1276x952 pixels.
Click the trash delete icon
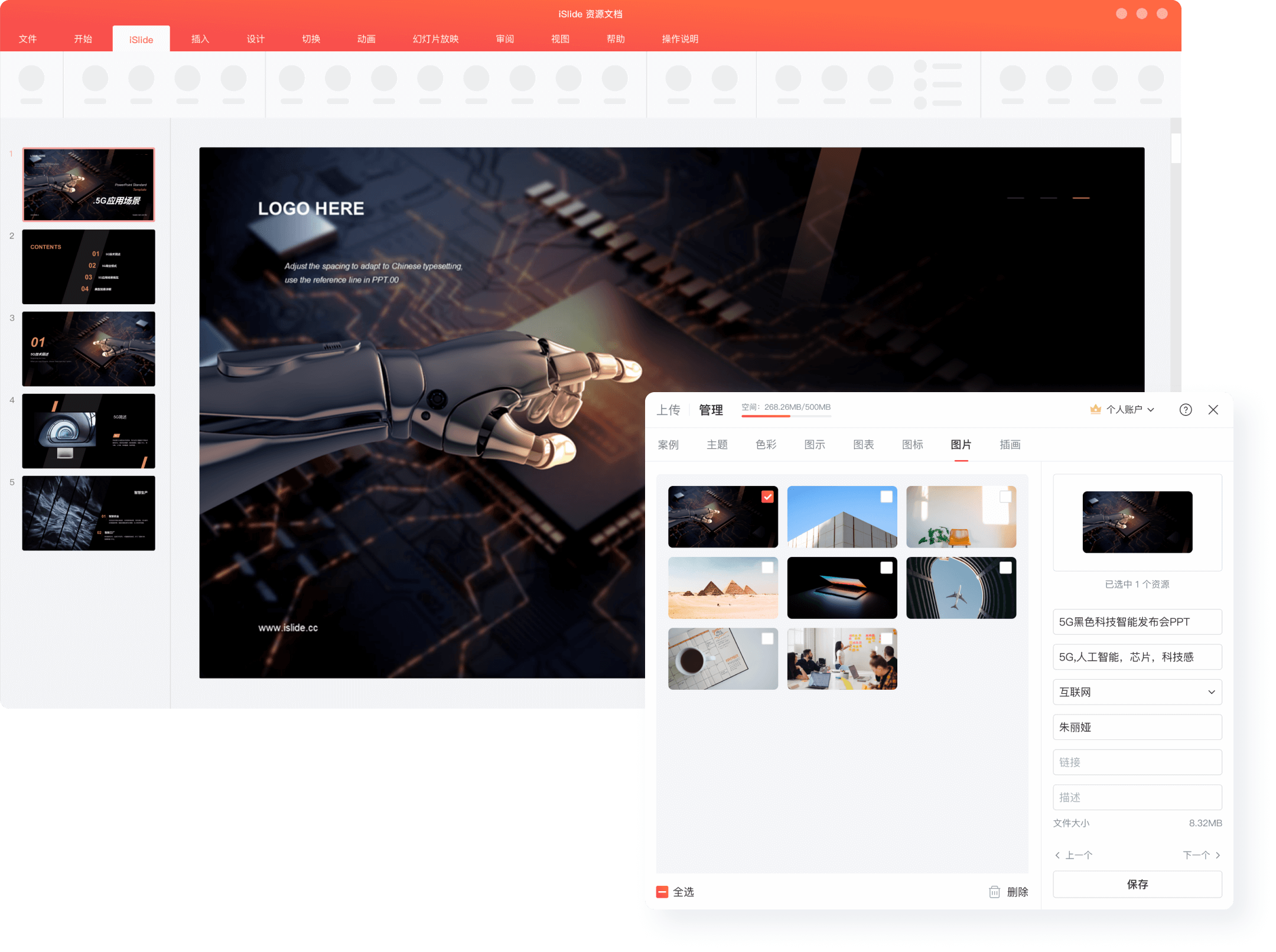click(994, 892)
